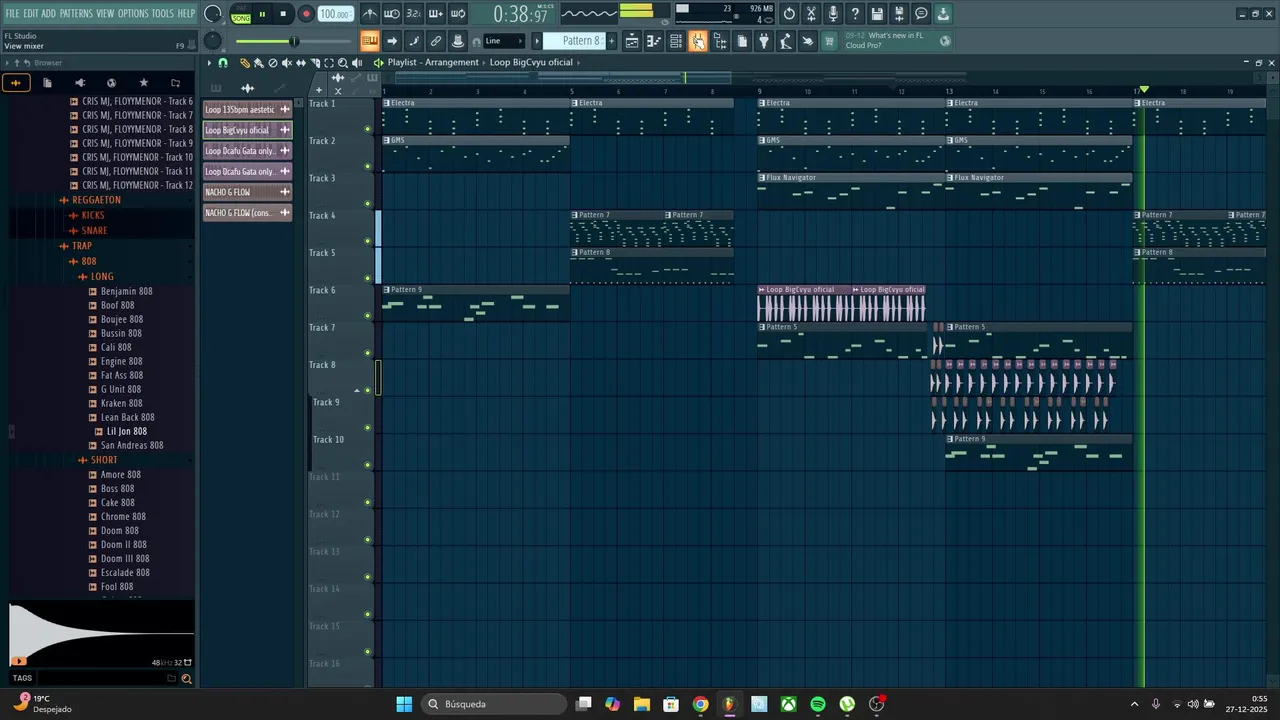Viewport: 1280px width, 720px height.
Task: Mute Track 10 using its green dot
Action: pos(368,465)
